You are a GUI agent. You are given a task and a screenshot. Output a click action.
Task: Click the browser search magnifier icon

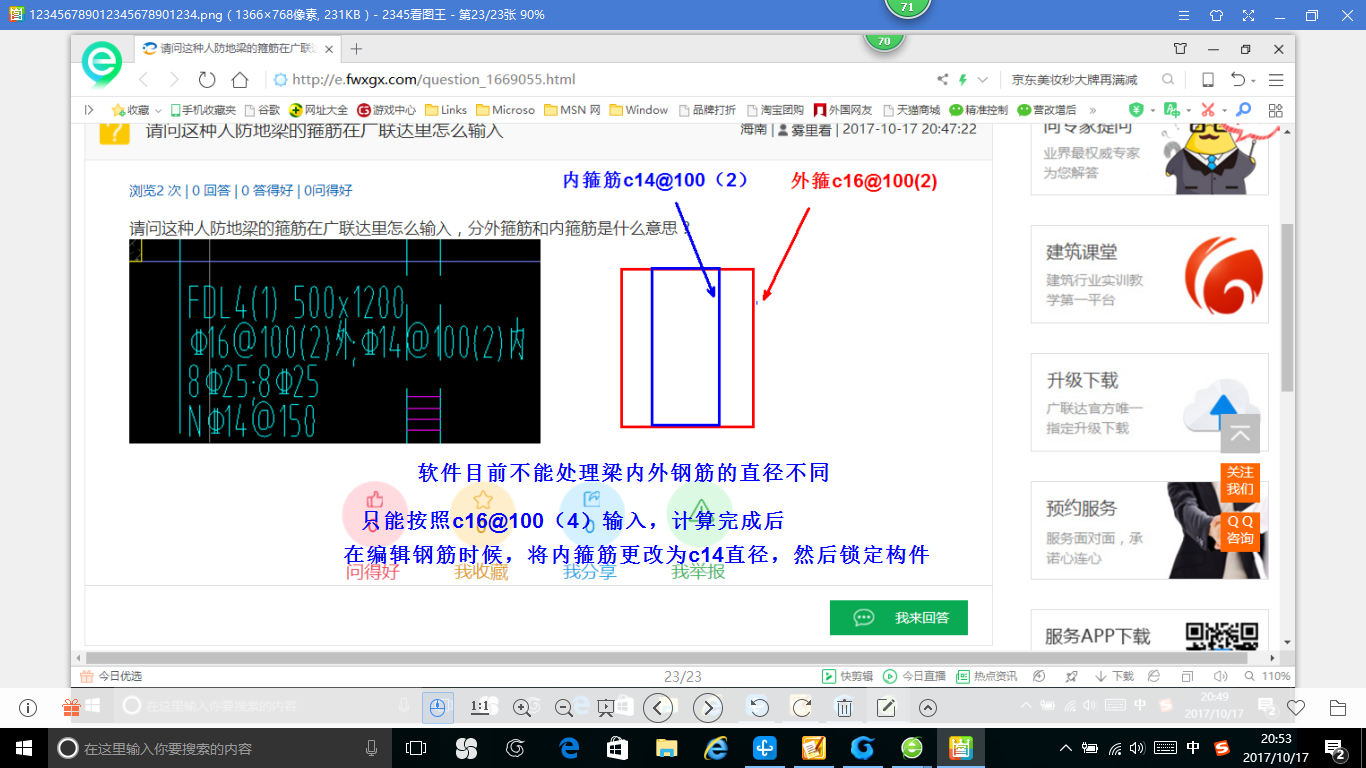pos(1168,79)
